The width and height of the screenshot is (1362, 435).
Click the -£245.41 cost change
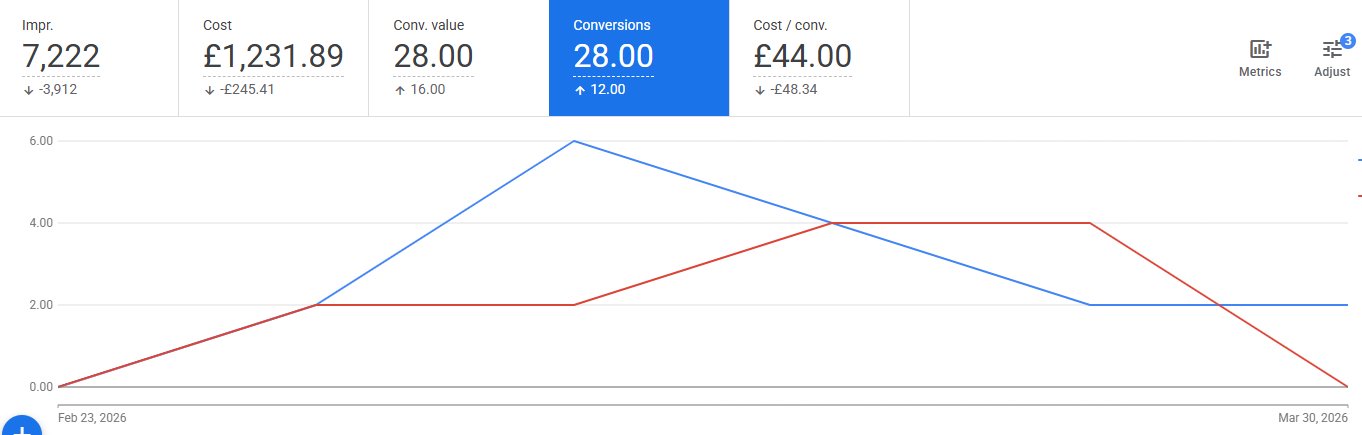(x=246, y=89)
